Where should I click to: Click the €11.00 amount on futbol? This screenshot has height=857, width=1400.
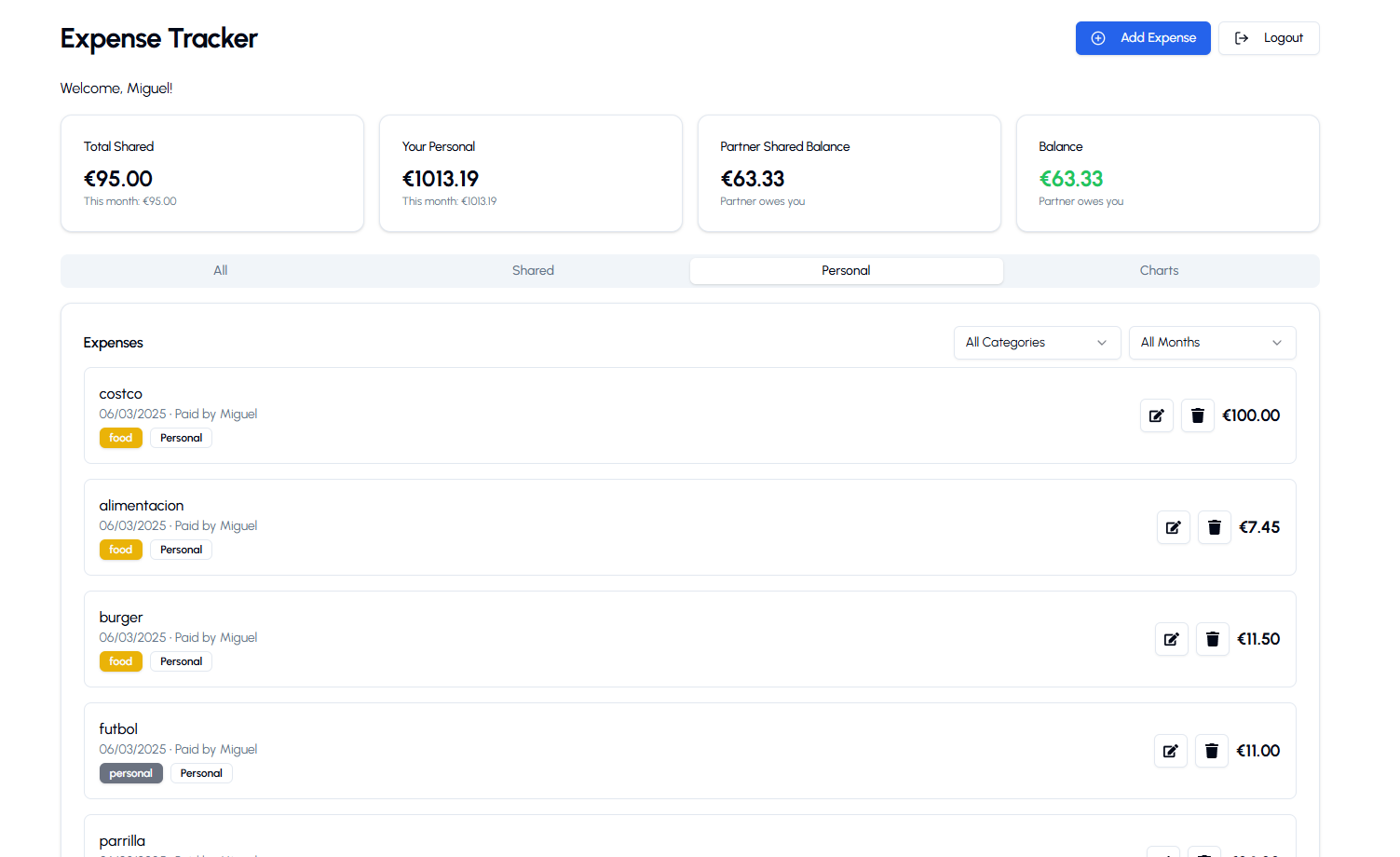click(1258, 751)
